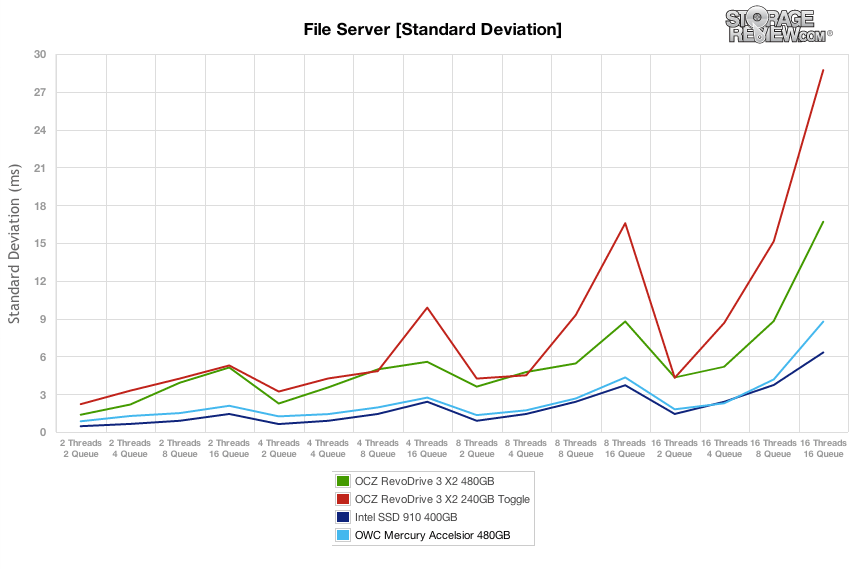
Task: Click the green line endpoint at 16 Threads 16 Queue
Action: point(823,222)
